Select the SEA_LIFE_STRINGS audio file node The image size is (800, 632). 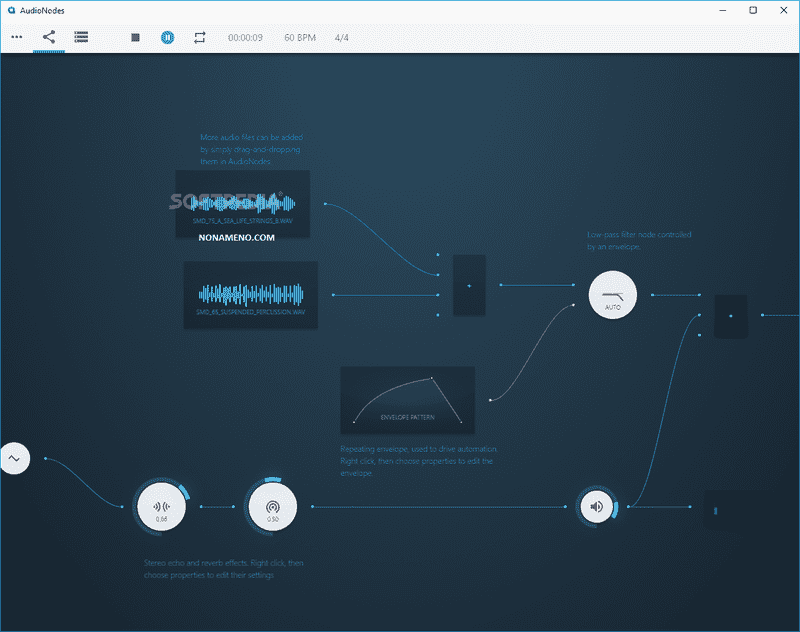(242, 204)
